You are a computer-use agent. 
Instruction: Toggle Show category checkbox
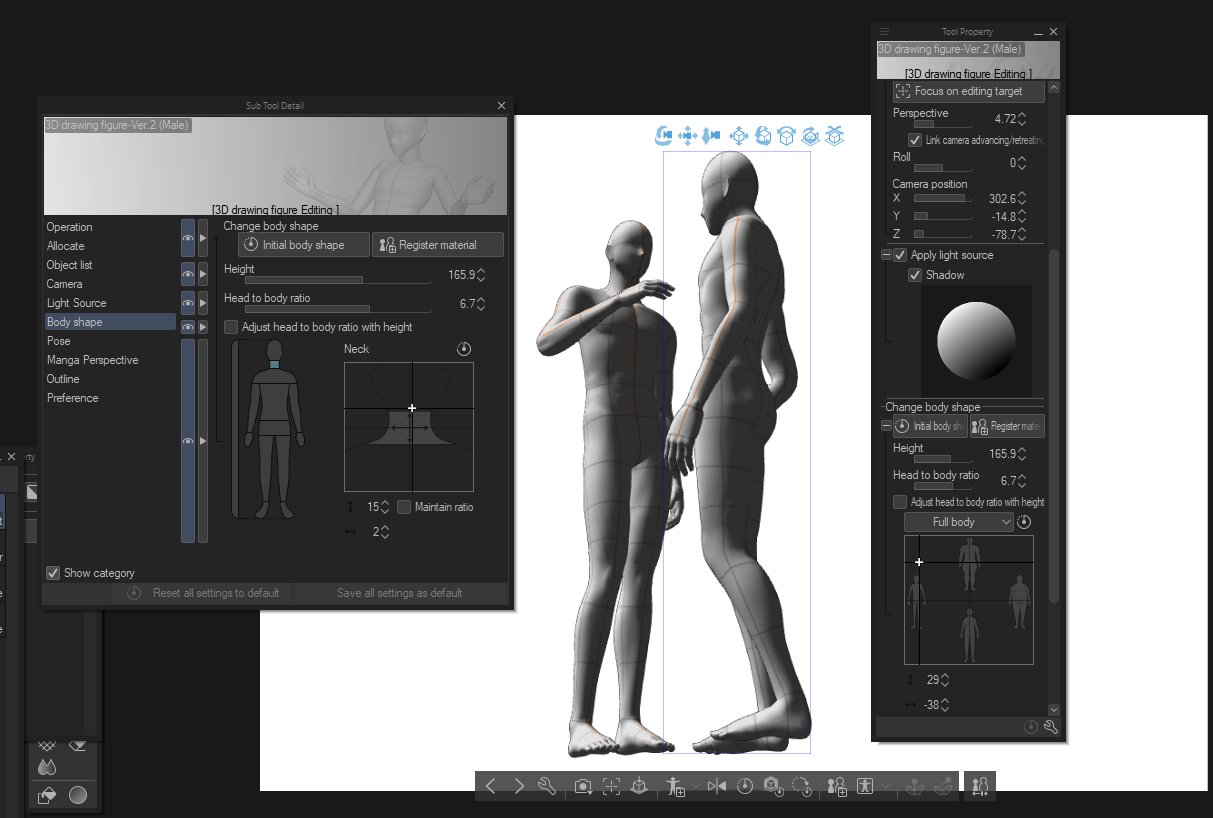(x=53, y=573)
